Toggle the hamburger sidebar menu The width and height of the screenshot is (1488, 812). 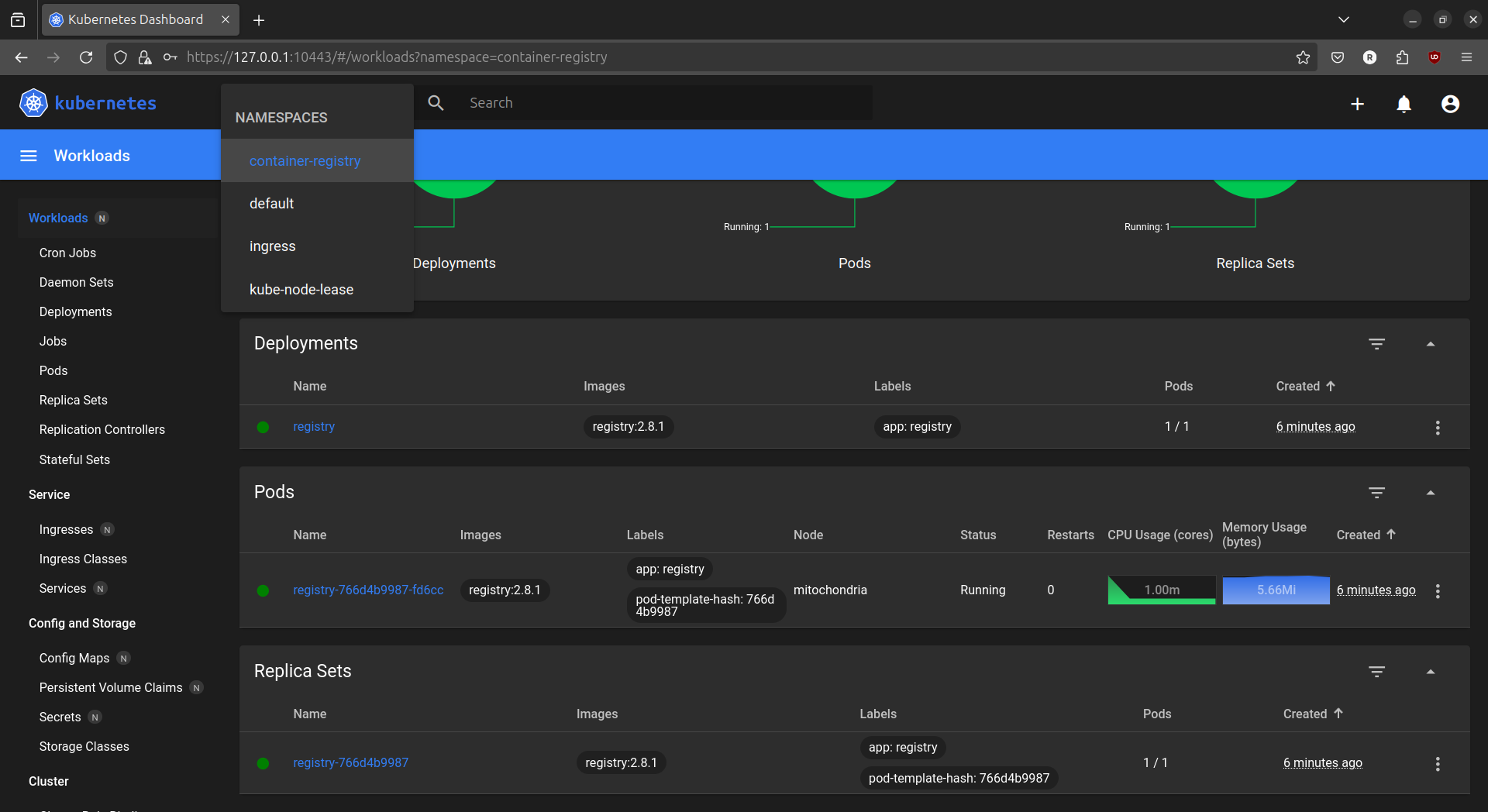pyautogui.click(x=29, y=156)
